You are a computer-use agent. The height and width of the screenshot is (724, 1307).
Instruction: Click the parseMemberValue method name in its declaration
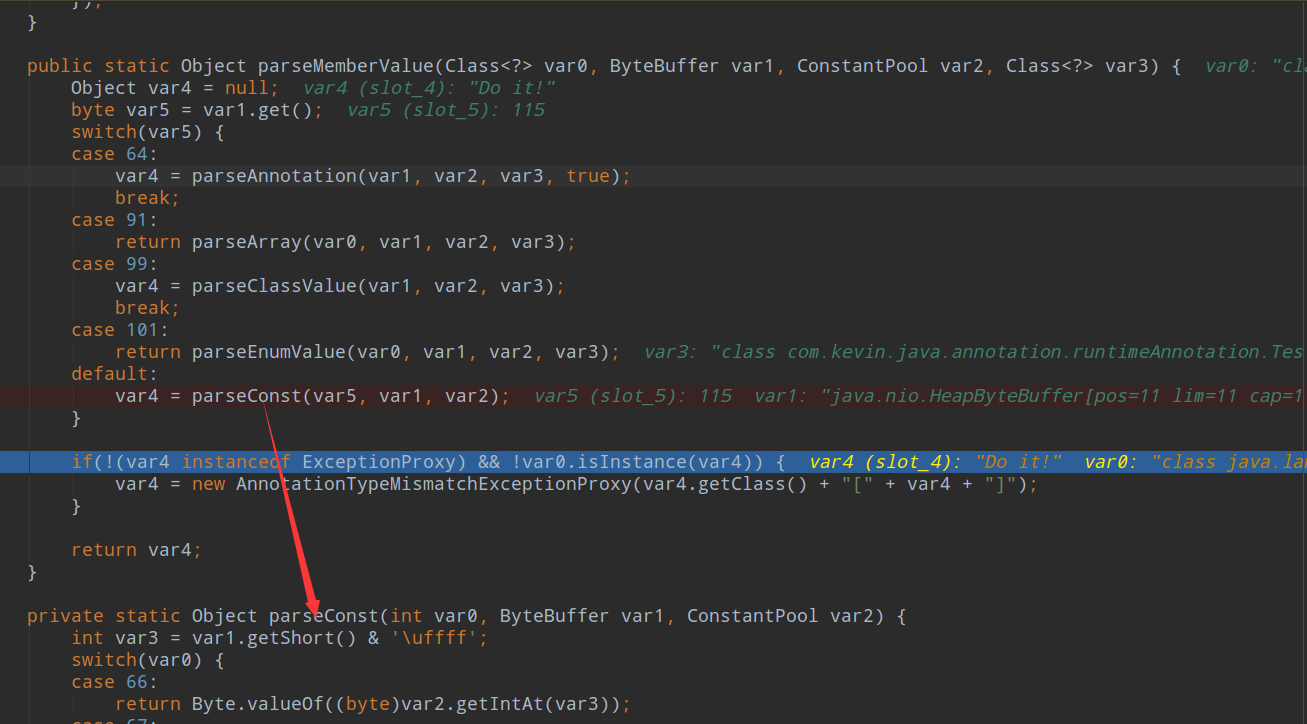click(x=346, y=66)
